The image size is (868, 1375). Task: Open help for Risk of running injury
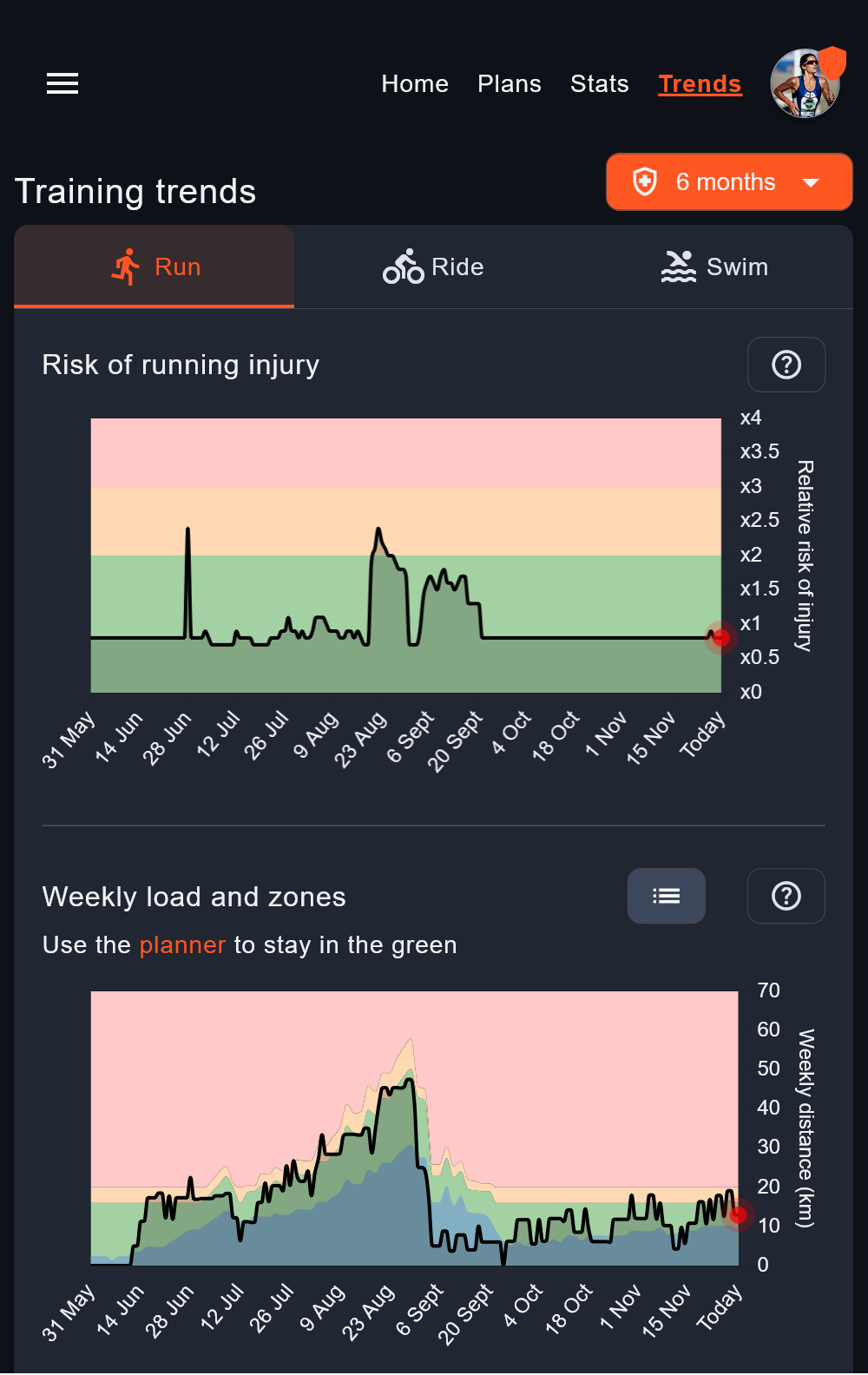[x=786, y=365]
